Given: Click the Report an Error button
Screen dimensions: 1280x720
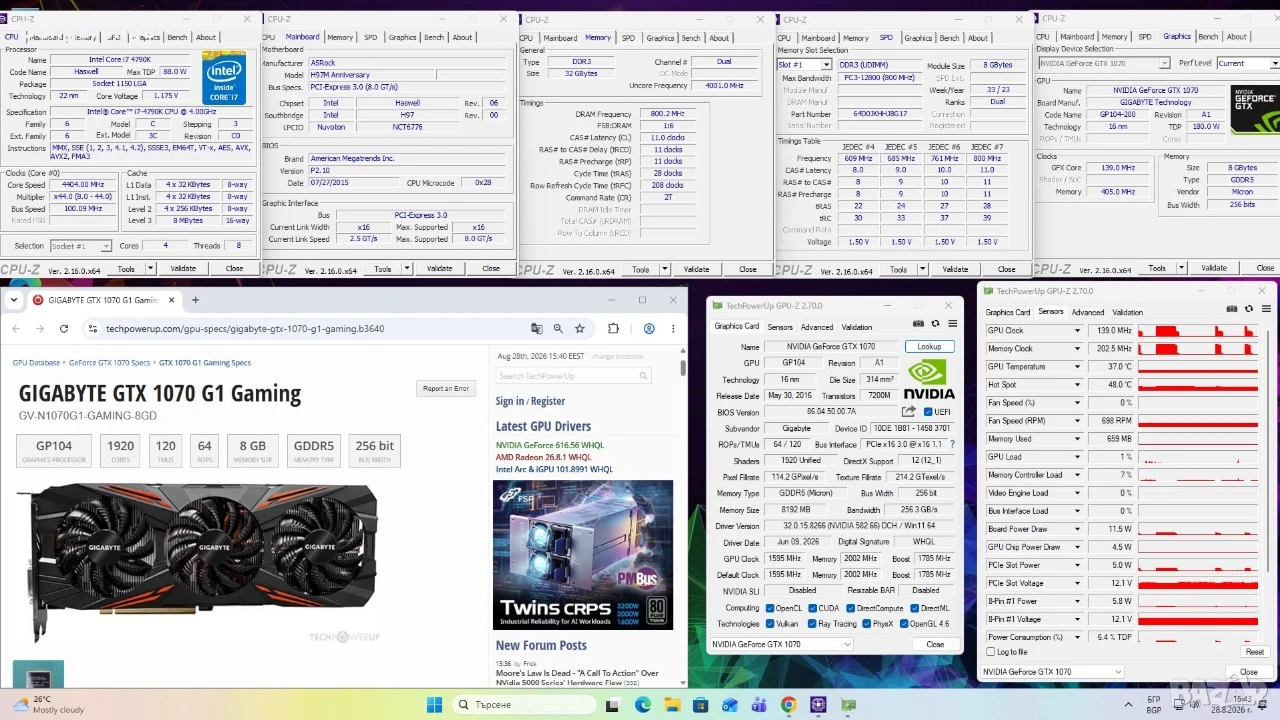Looking at the screenshot, I should coord(445,388).
